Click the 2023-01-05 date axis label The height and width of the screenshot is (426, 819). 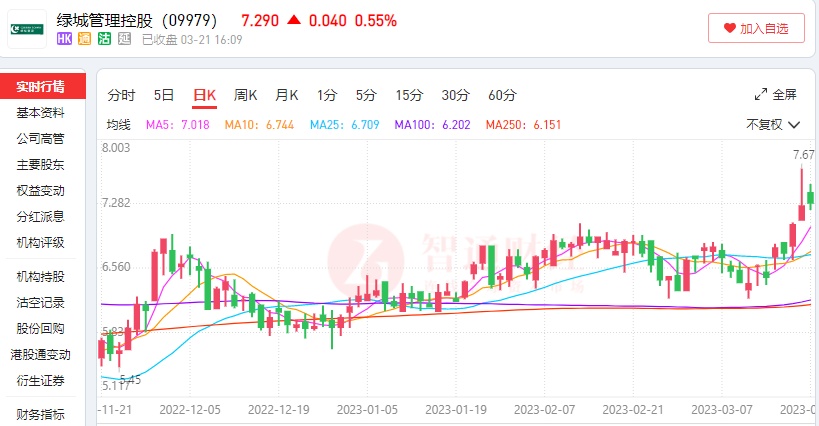(367, 410)
